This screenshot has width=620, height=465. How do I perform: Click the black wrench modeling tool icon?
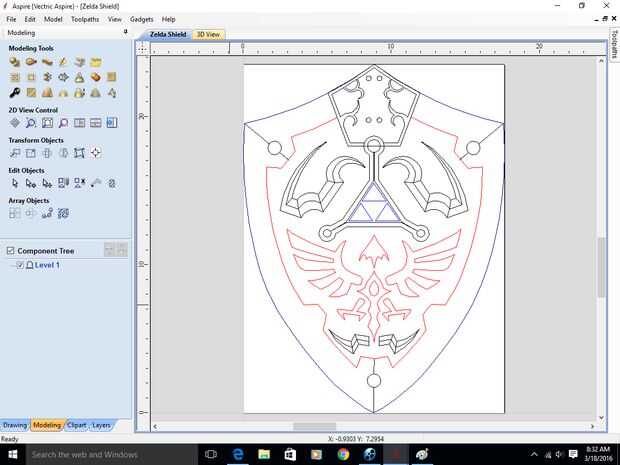pos(15,93)
